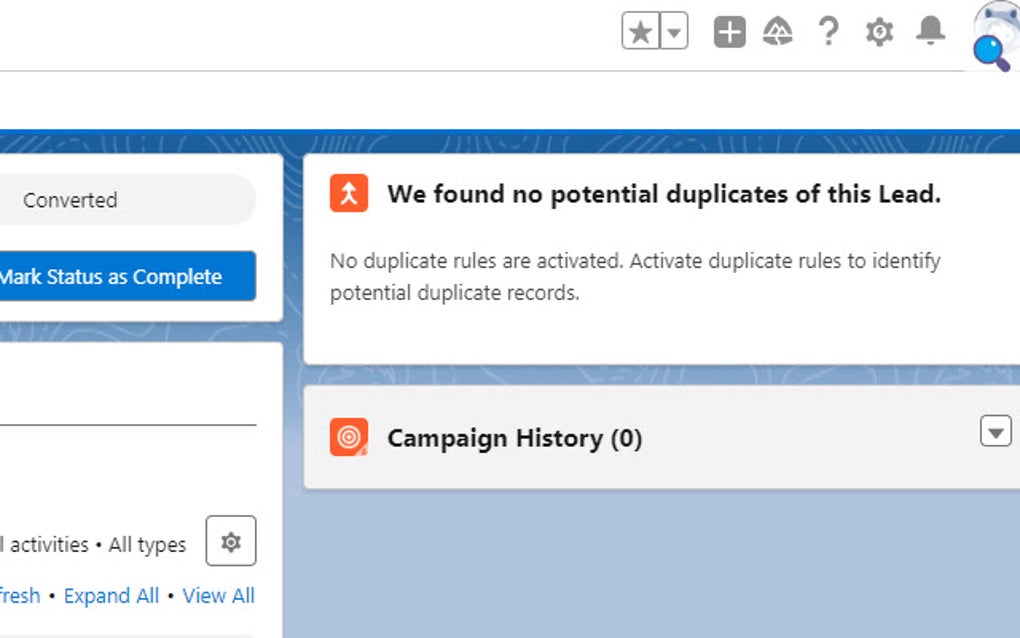Open Global Actions plus icon

point(729,33)
